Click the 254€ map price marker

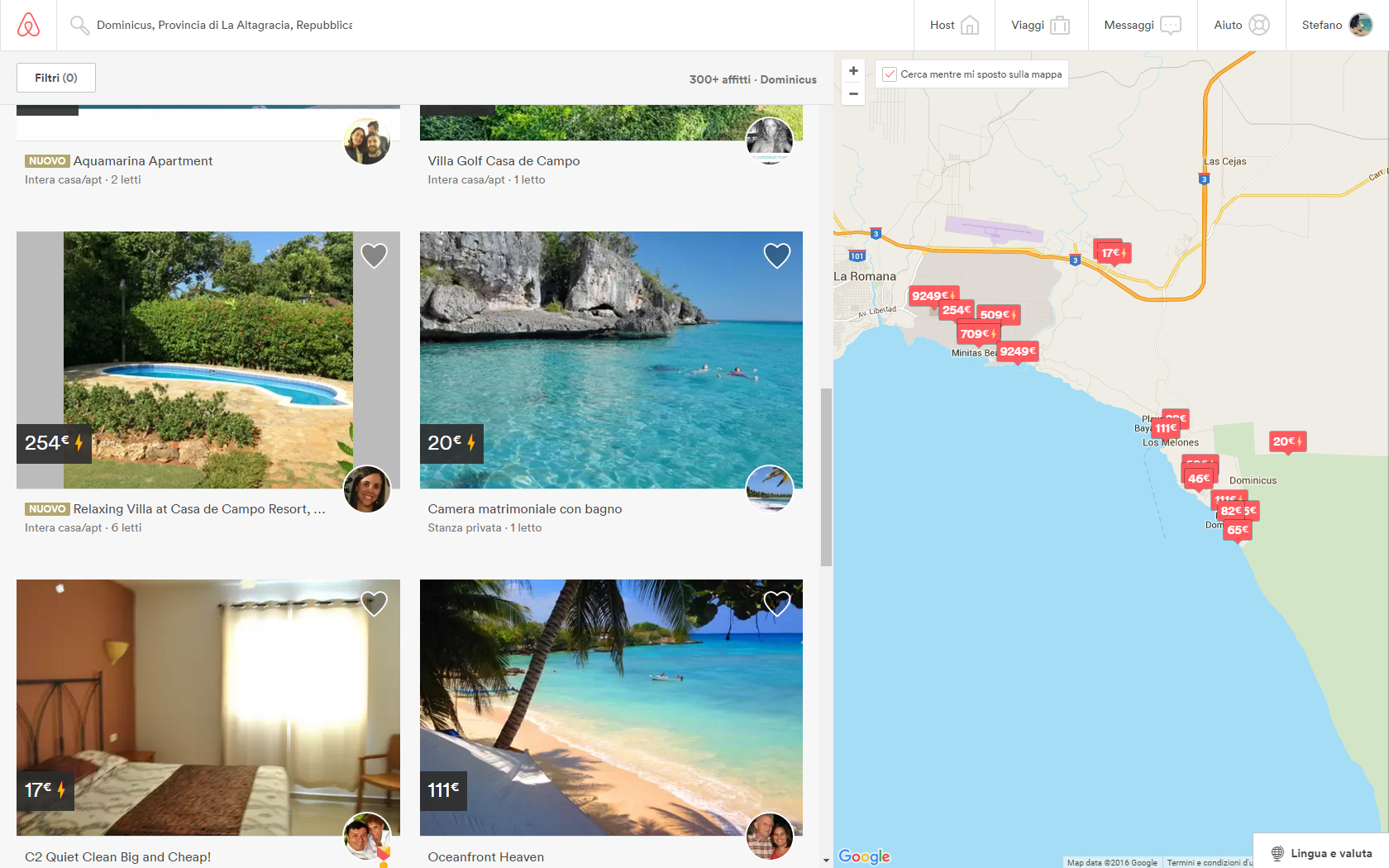tap(957, 310)
